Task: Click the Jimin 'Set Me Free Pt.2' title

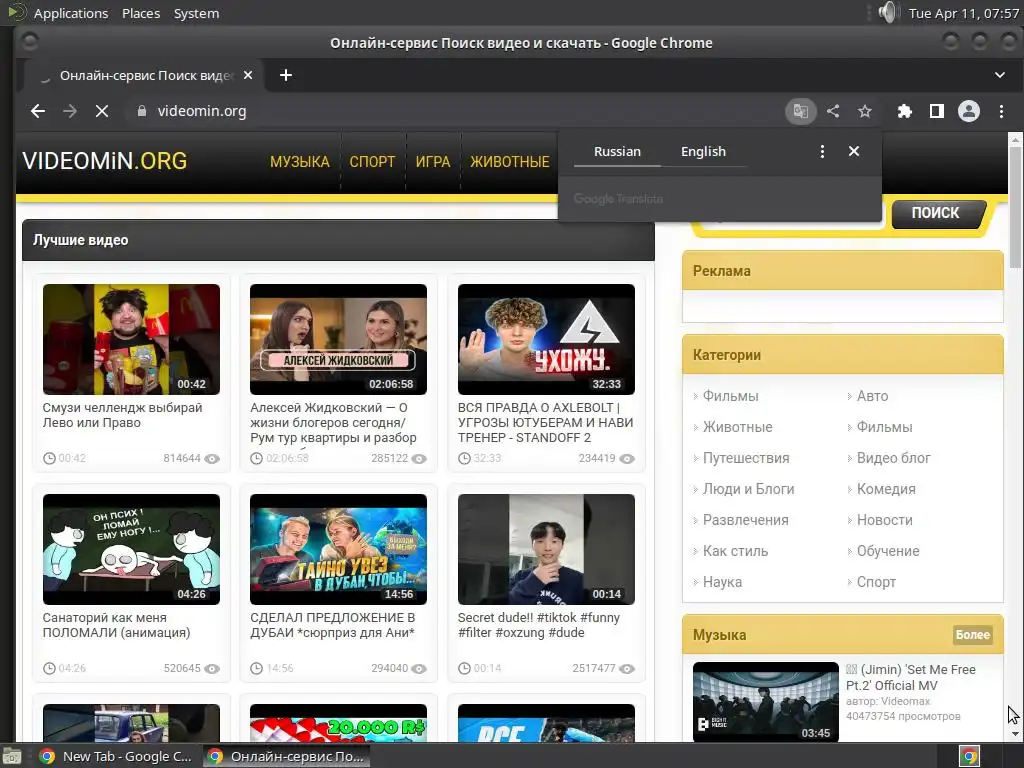Action: [x=910, y=677]
